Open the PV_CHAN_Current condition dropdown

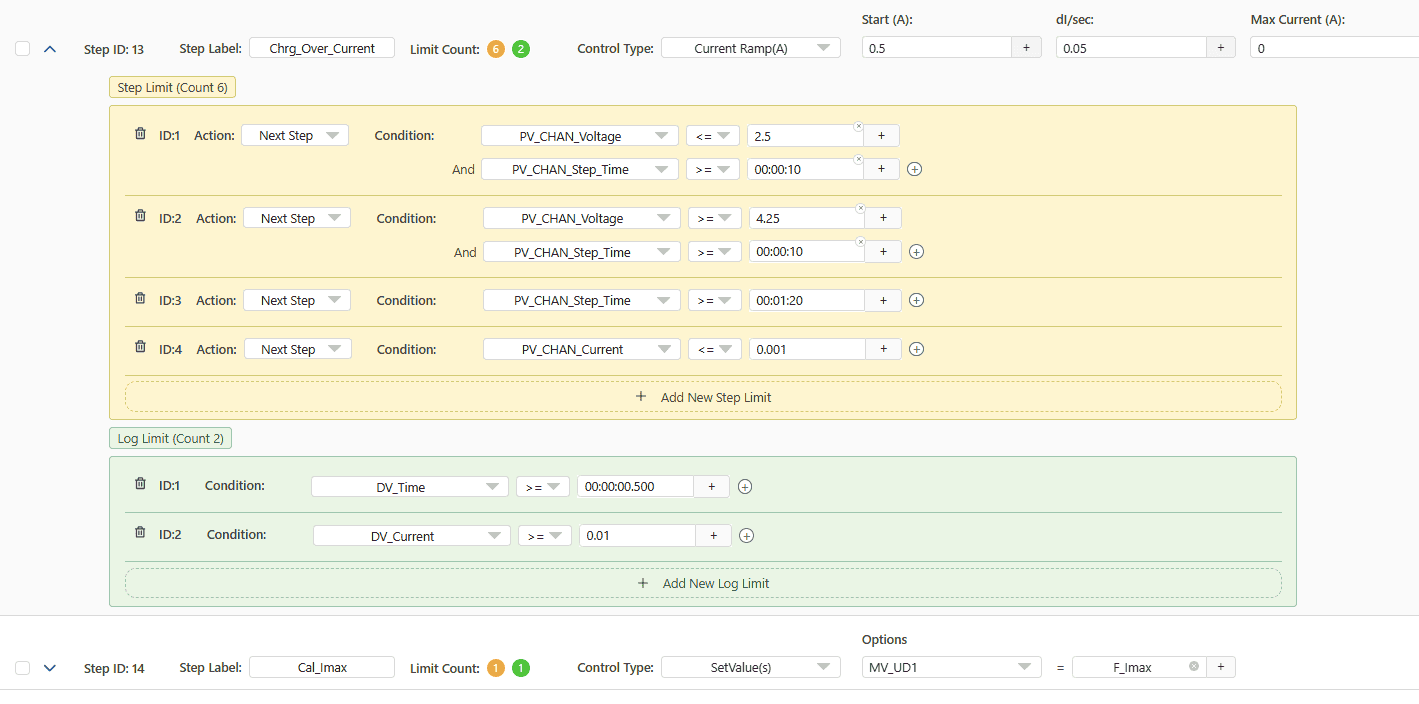tap(582, 349)
